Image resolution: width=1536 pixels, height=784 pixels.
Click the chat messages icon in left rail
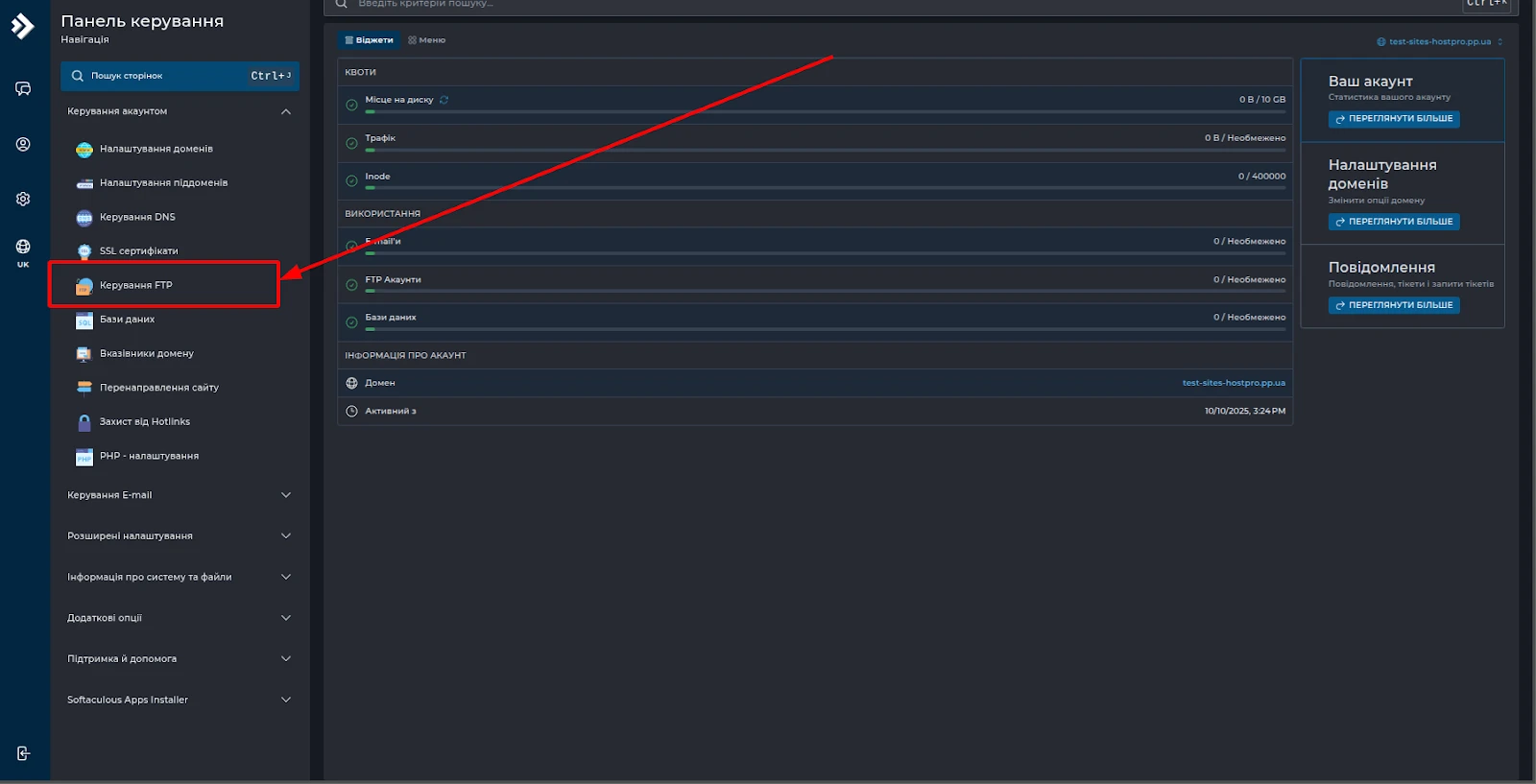(x=23, y=89)
